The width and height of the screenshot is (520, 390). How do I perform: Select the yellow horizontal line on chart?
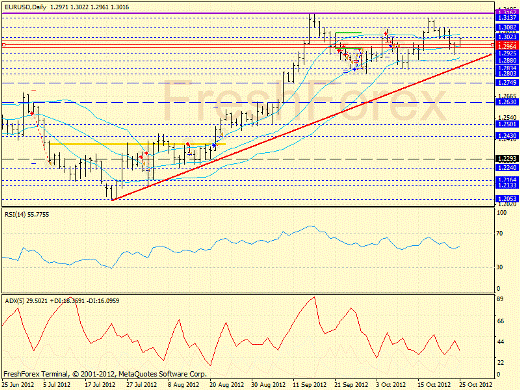pyautogui.click(x=138, y=144)
